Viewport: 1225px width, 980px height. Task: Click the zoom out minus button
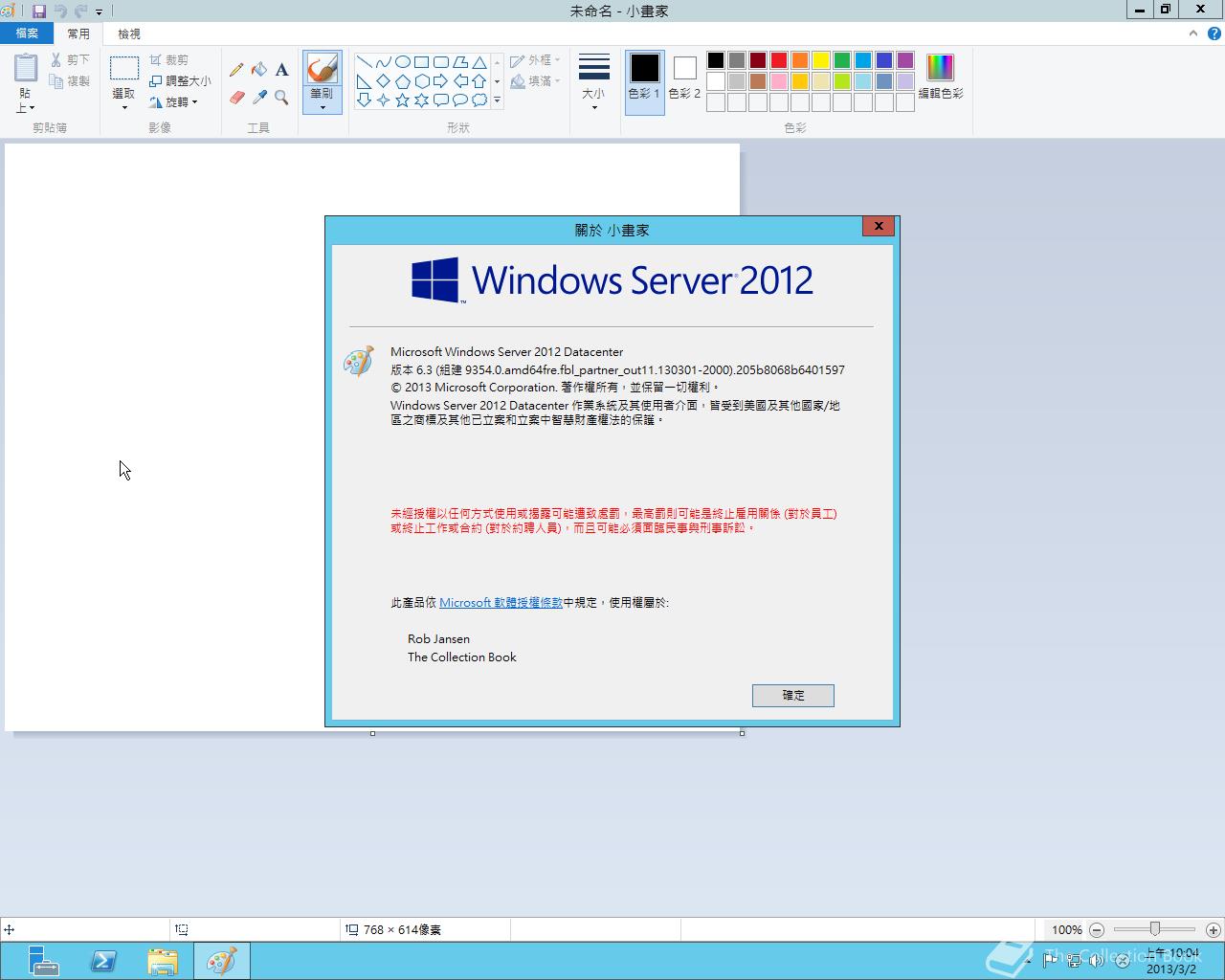pyautogui.click(x=1097, y=929)
